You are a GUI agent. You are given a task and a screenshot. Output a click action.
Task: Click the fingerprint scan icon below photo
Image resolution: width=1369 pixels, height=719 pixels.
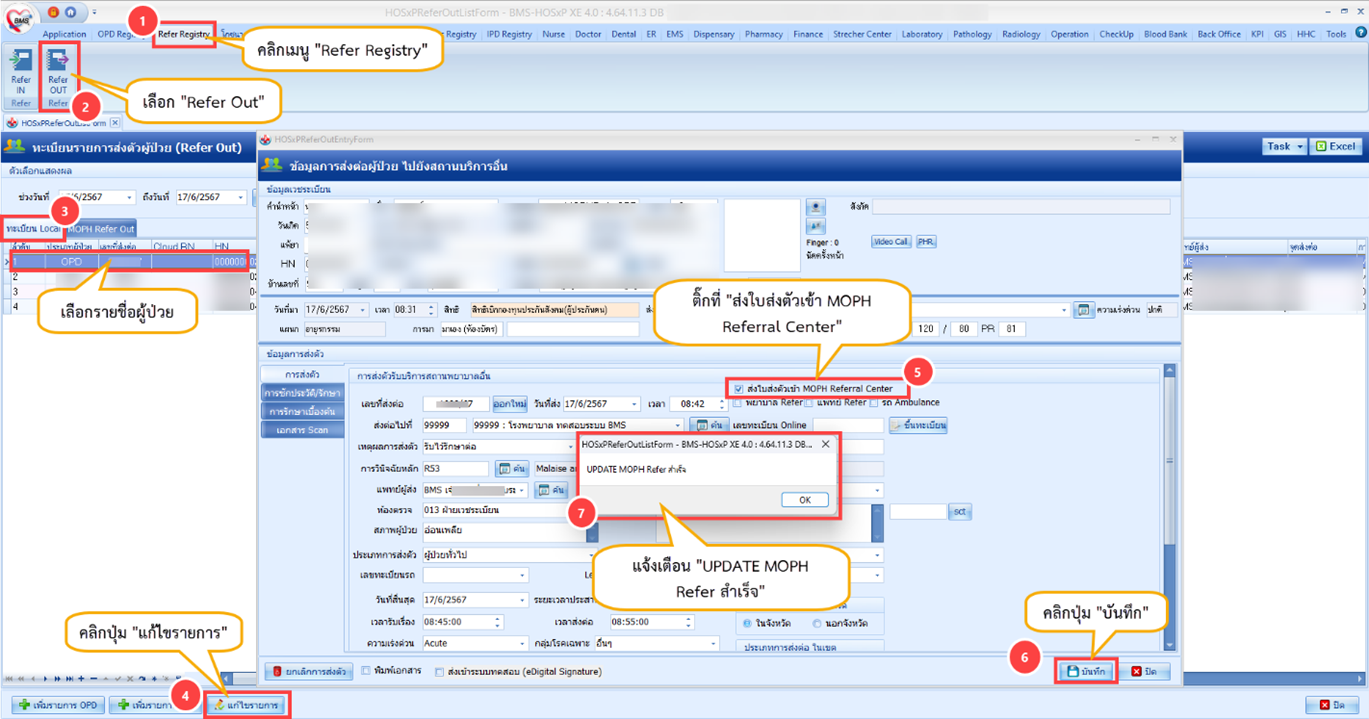[x=816, y=227]
